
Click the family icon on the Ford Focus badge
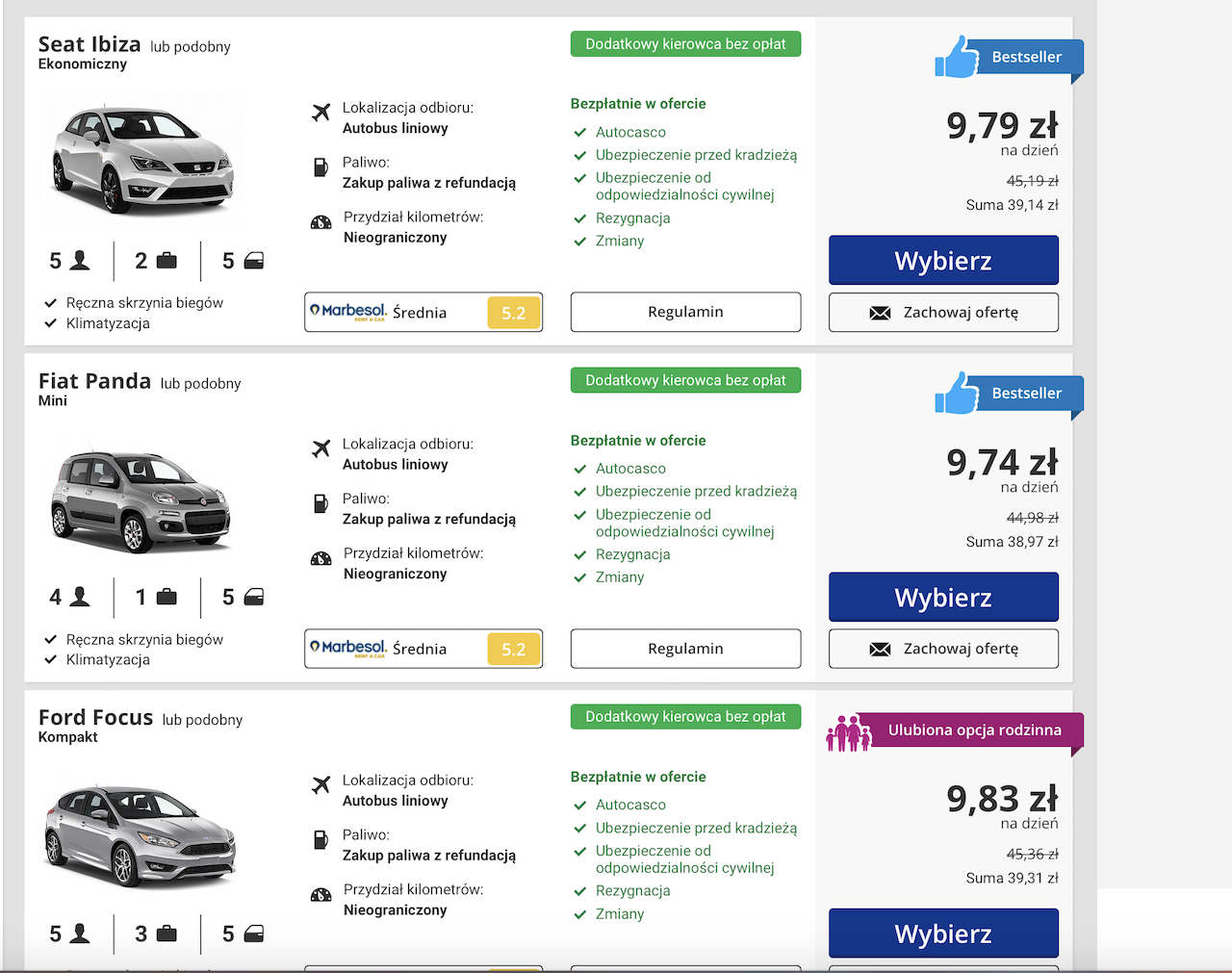(x=849, y=733)
